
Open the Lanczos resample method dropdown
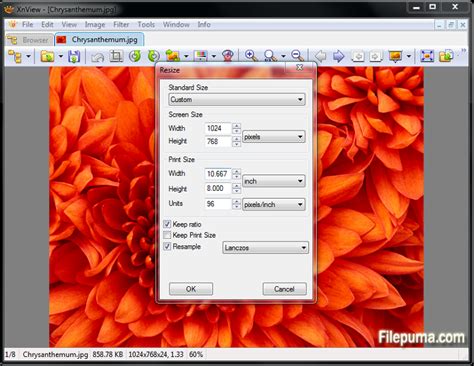265,248
